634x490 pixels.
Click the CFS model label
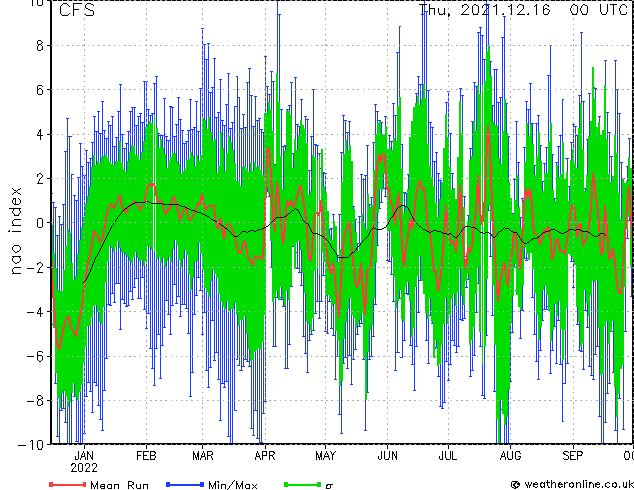tap(77, 10)
